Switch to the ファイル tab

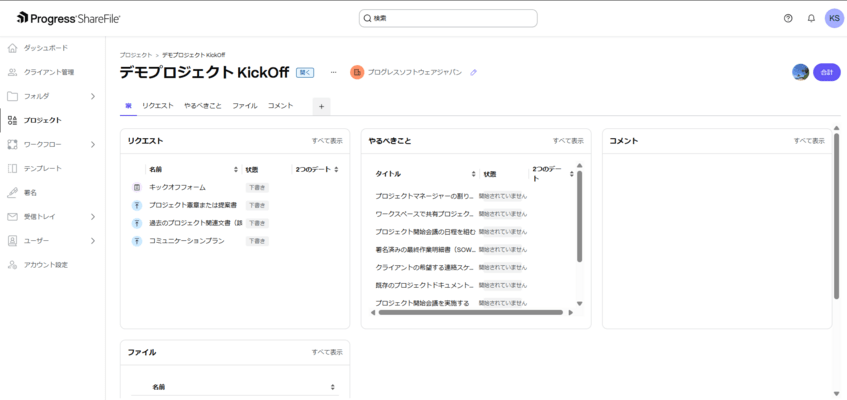[245, 106]
